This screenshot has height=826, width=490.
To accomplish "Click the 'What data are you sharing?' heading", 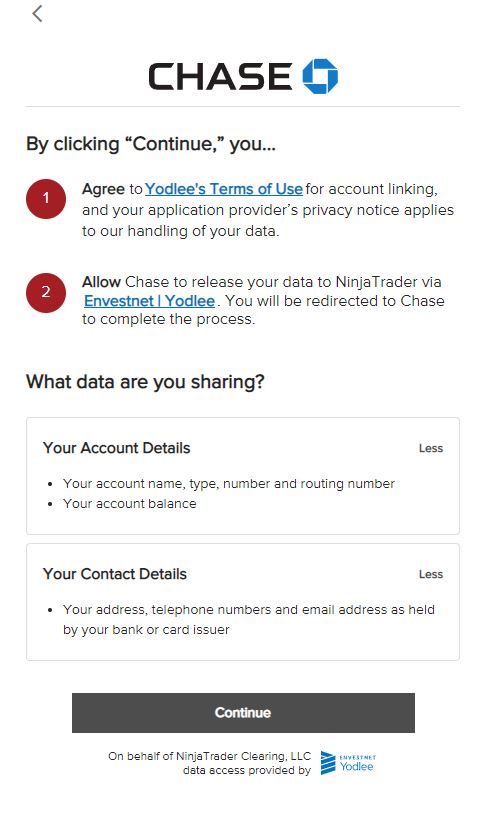I will click(145, 381).
